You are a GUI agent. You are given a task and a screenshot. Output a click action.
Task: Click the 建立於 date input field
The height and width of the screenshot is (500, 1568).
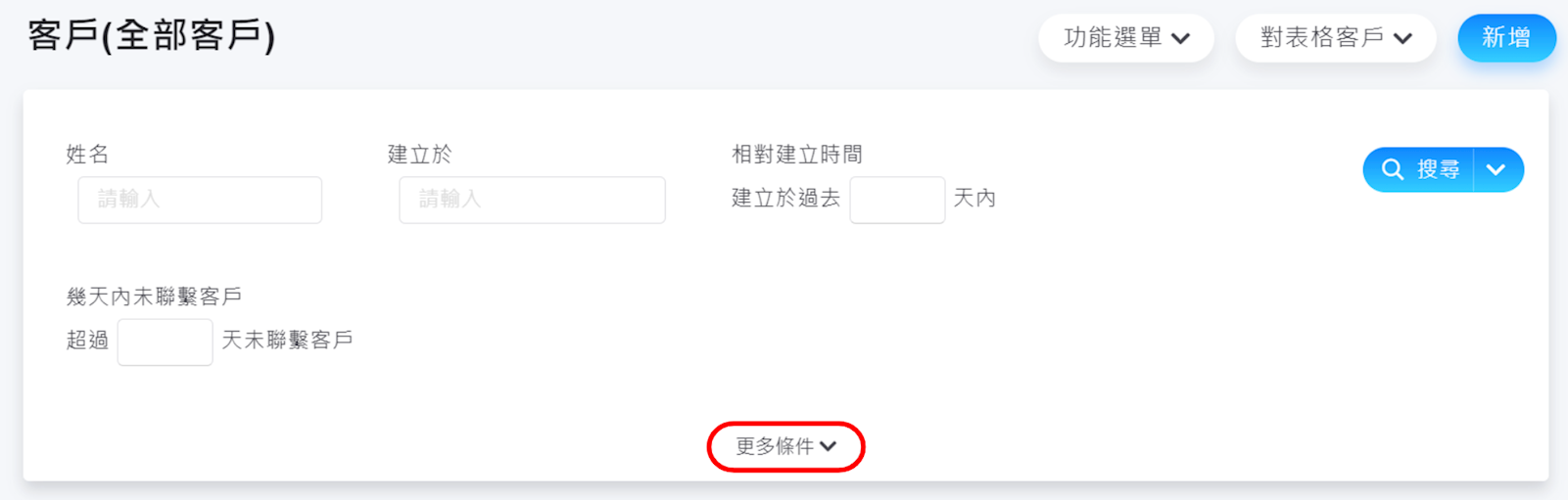click(532, 200)
